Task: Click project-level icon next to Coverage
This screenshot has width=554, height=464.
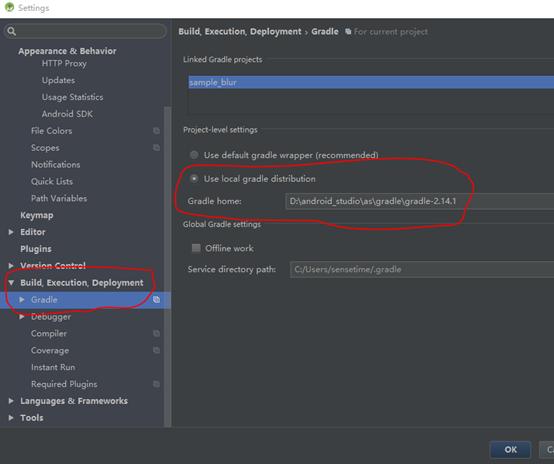Action: [x=156, y=350]
